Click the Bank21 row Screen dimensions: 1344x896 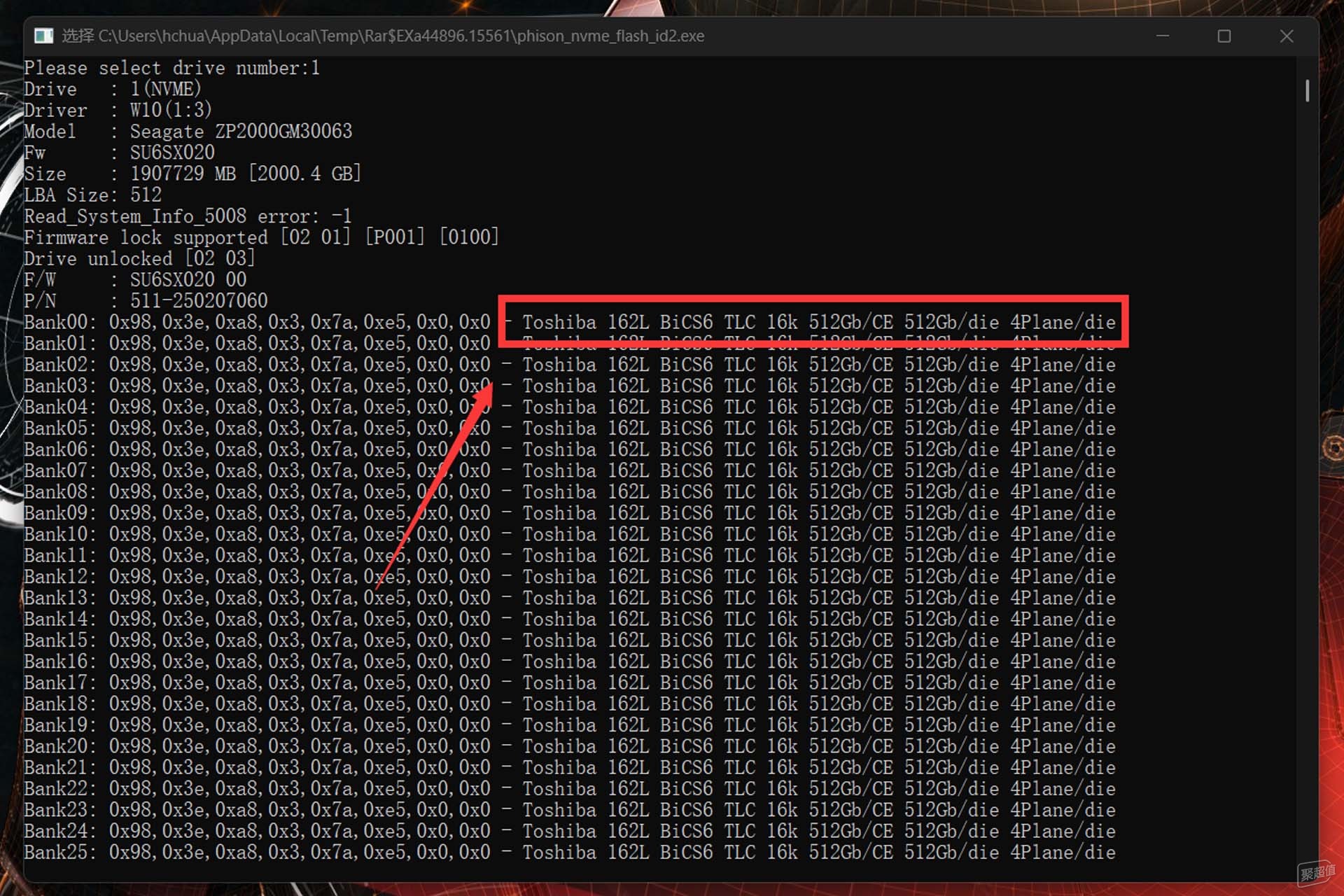pos(570,767)
